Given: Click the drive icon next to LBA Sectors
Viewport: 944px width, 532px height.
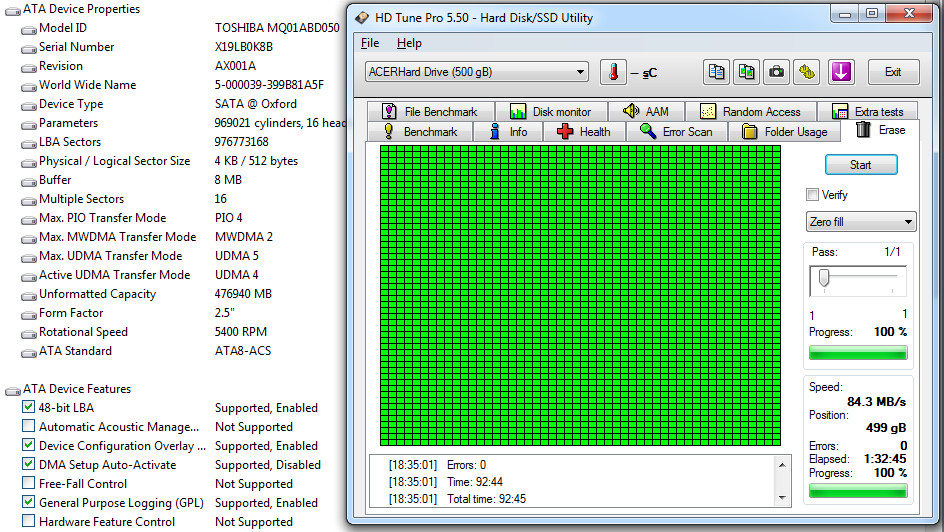Looking at the screenshot, I should (x=28, y=144).
